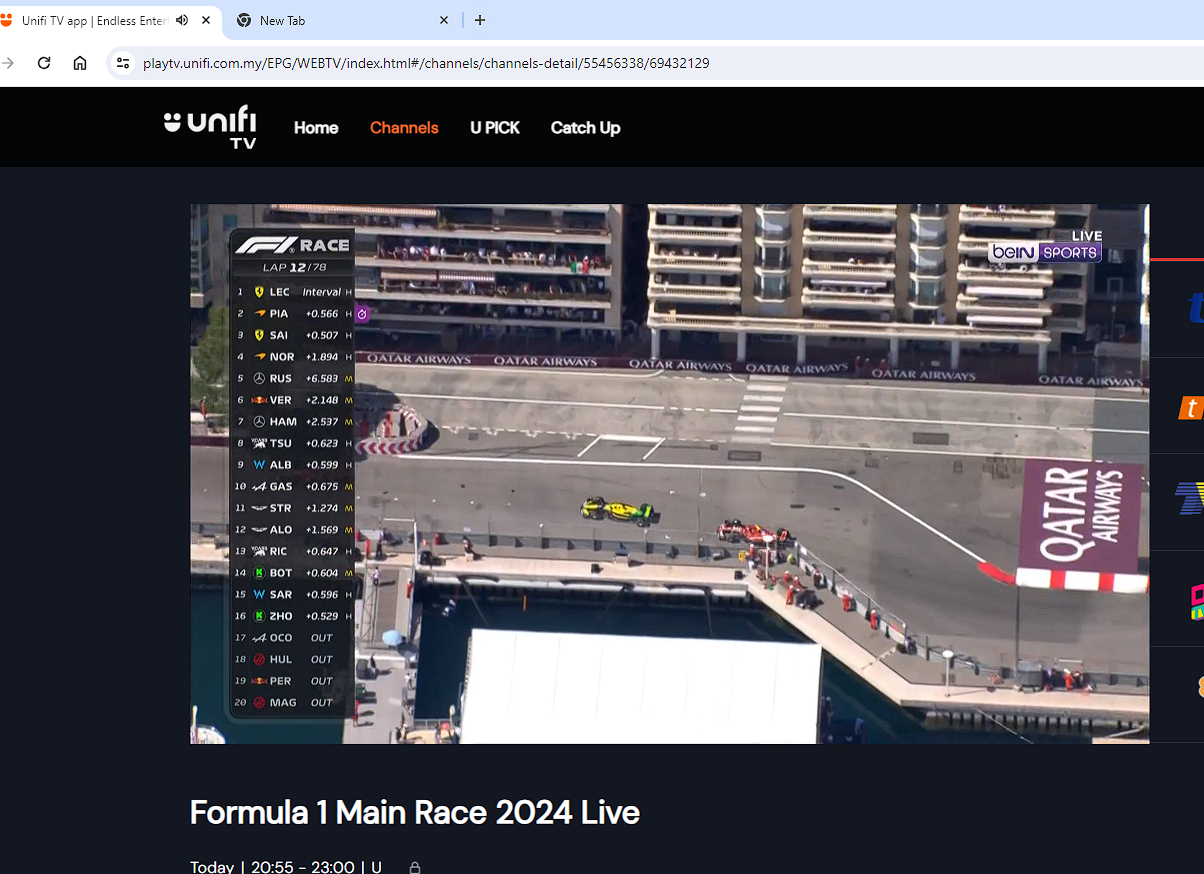
Task: Go to the Catch Up page
Action: pyautogui.click(x=585, y=128)
